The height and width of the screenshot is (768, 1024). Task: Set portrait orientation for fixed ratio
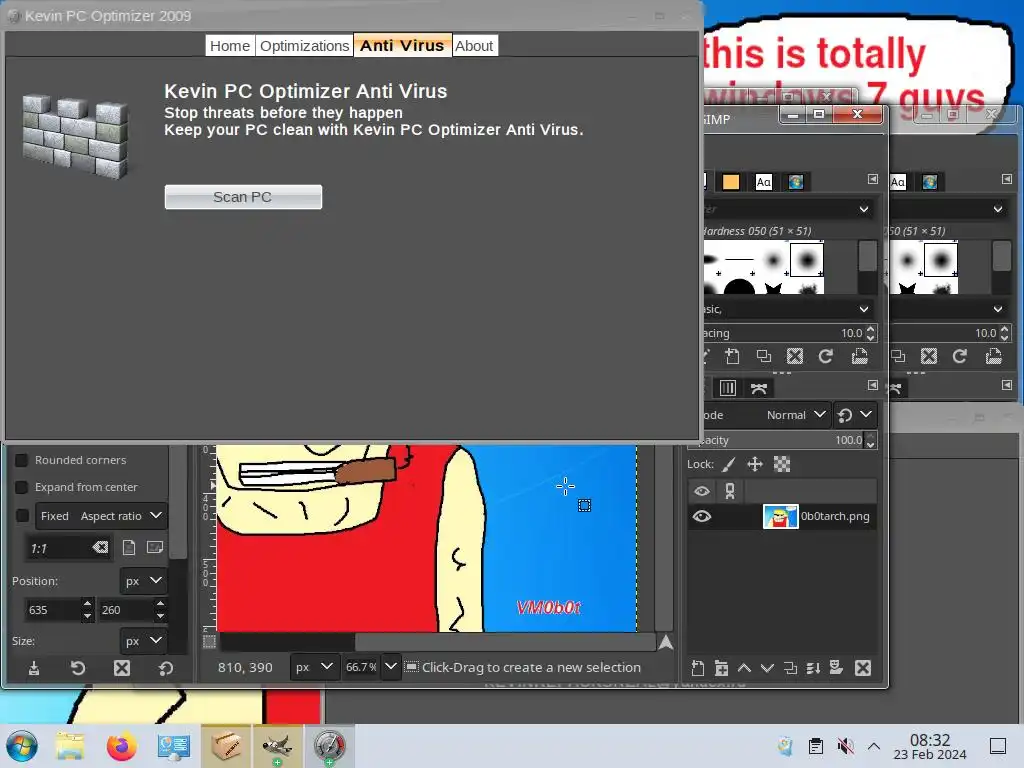pyautogui.click(x=129, y=547)
